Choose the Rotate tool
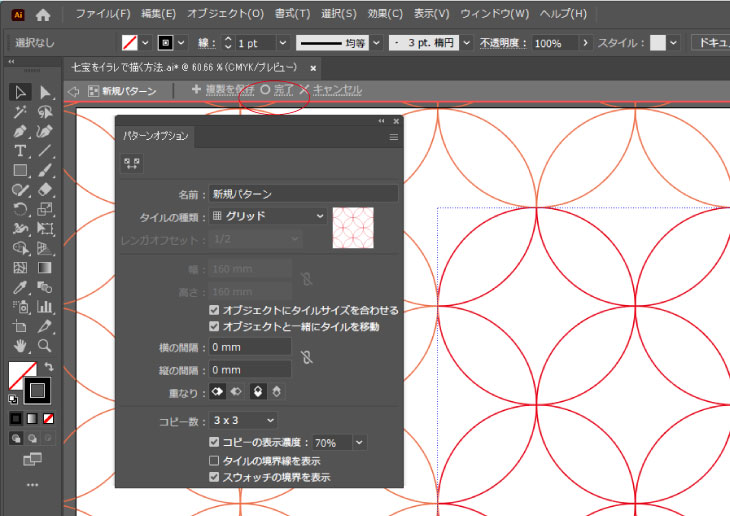Viewport: 730px width, 516px height. point(20,209)
